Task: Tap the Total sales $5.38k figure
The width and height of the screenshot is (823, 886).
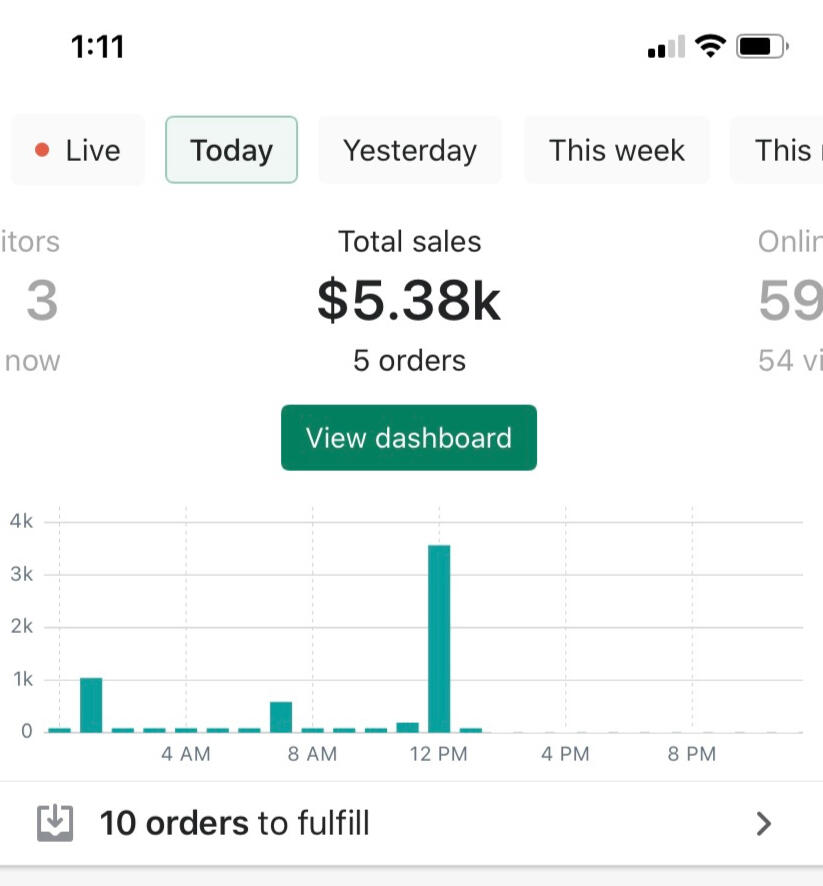Action: [x=409, y=300]
